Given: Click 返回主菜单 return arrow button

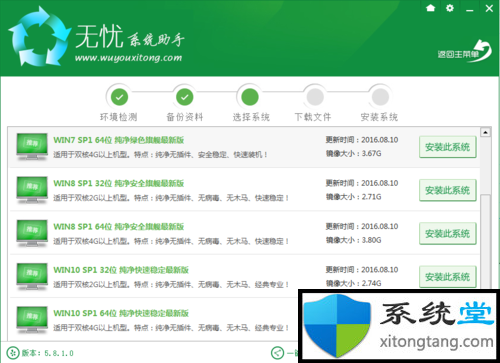Looking at the screenshot, I should coord(465,52).
